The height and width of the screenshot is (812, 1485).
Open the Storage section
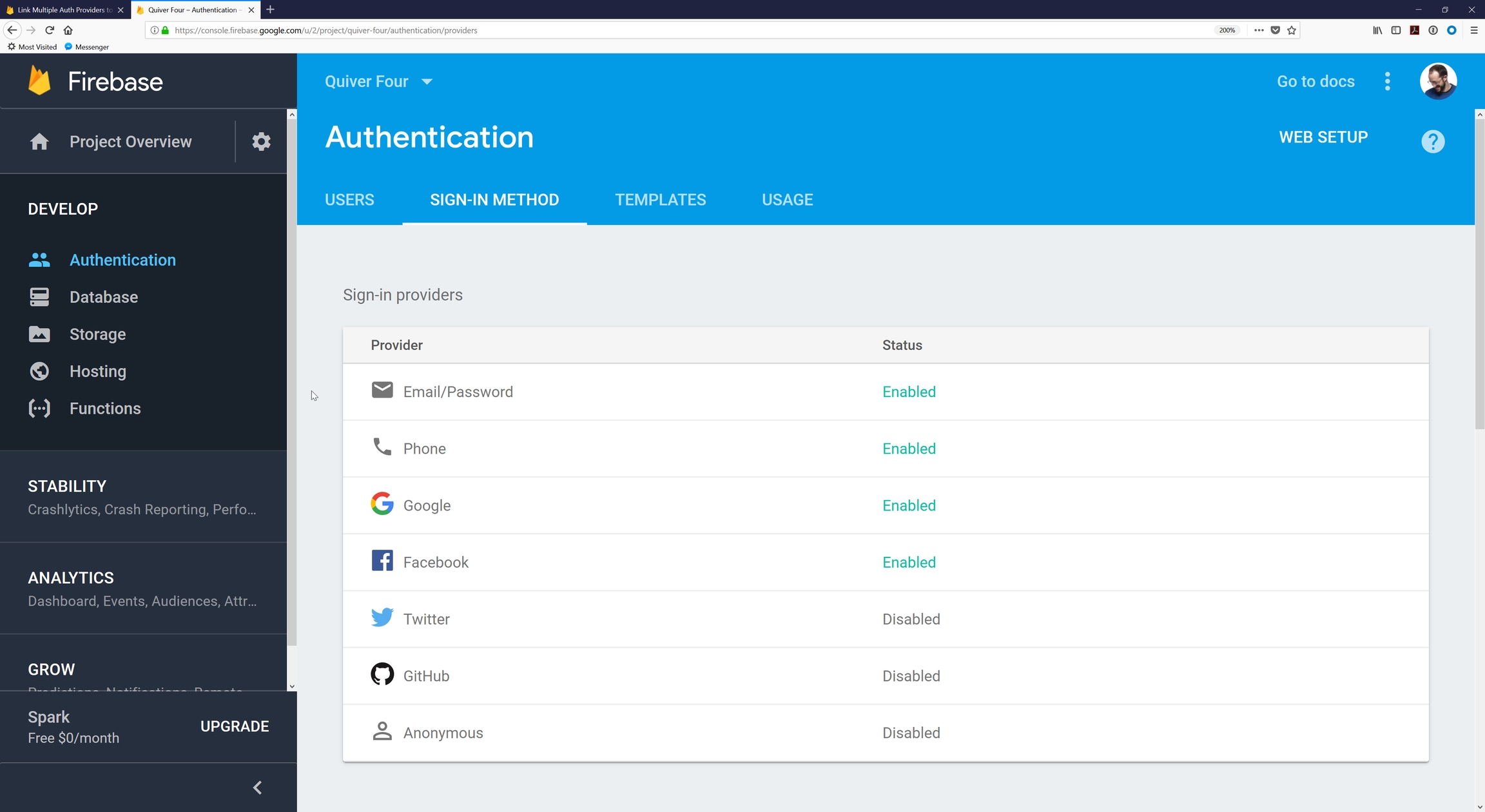pos(97,334)
